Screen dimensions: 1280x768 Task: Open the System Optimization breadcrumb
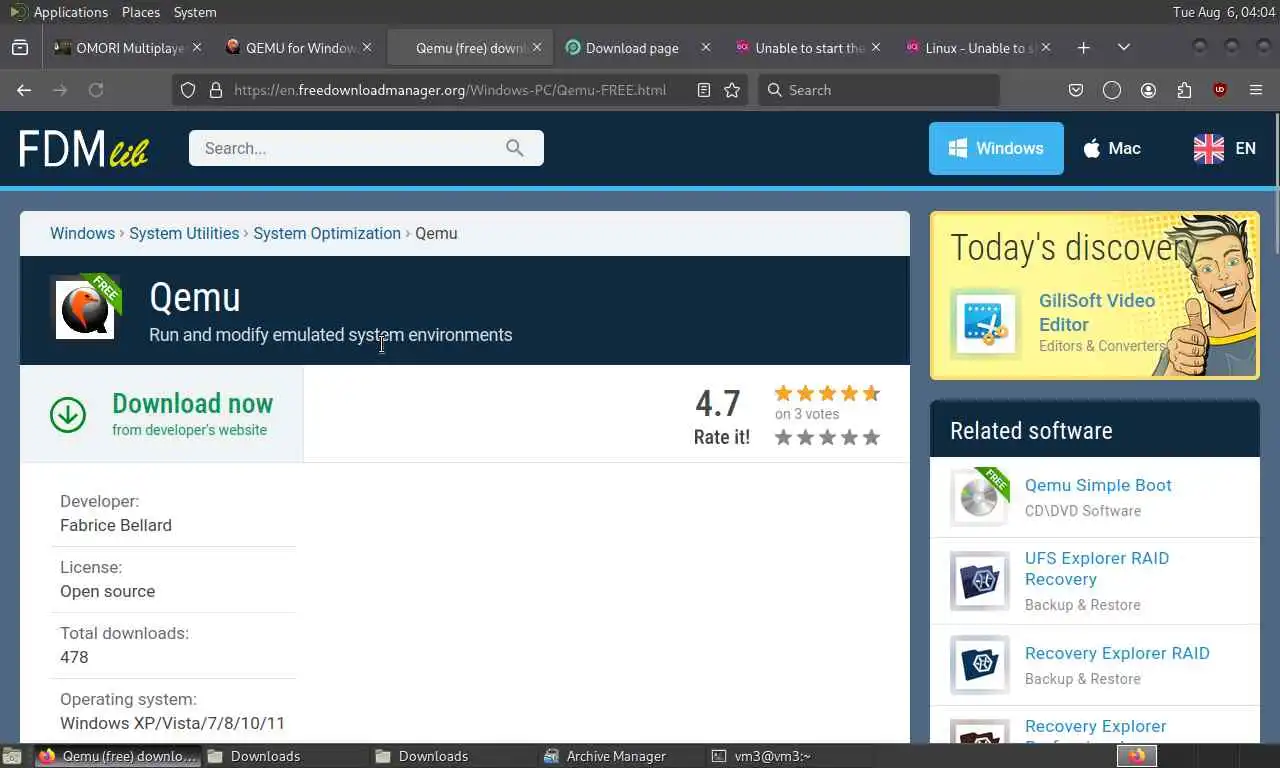click(327, 233)
